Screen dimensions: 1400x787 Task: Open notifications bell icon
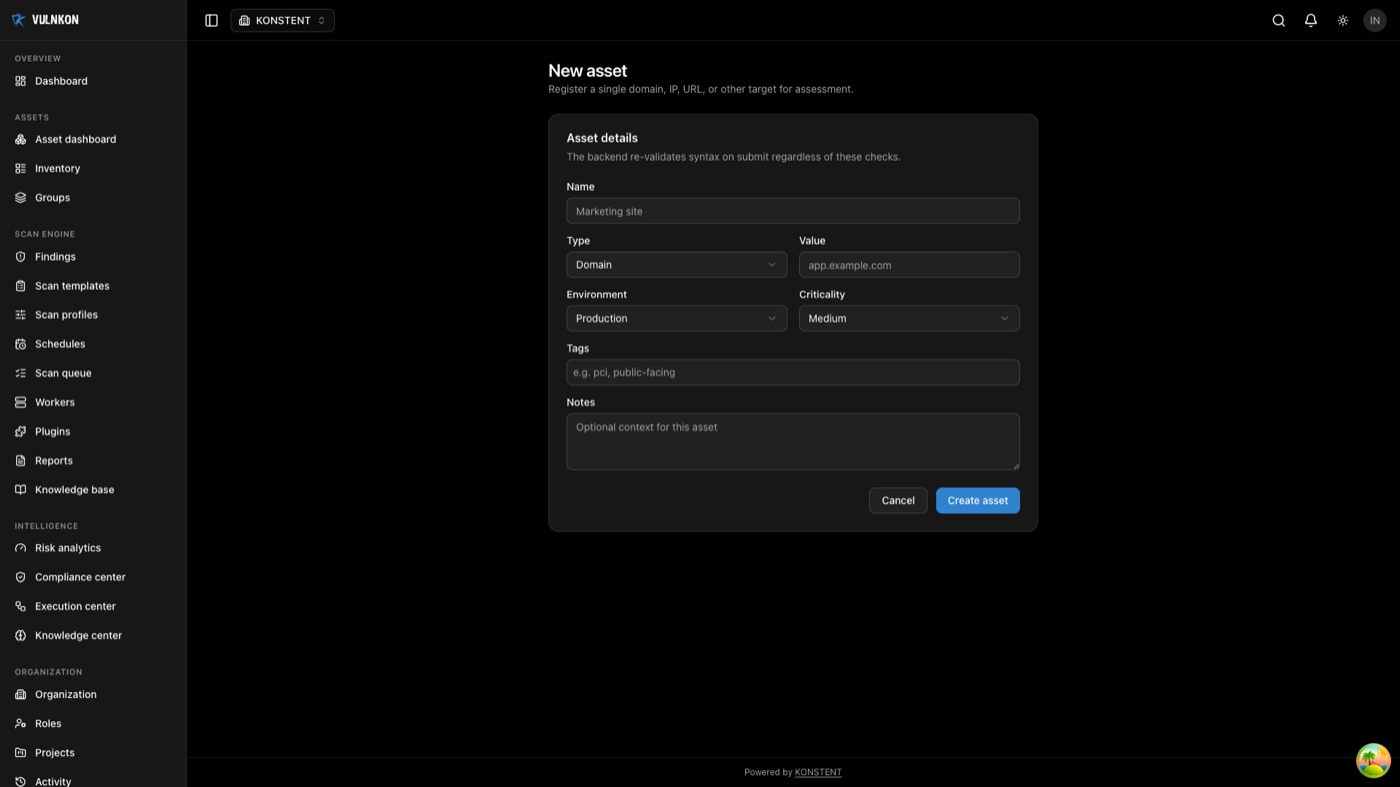(1310, 20)
